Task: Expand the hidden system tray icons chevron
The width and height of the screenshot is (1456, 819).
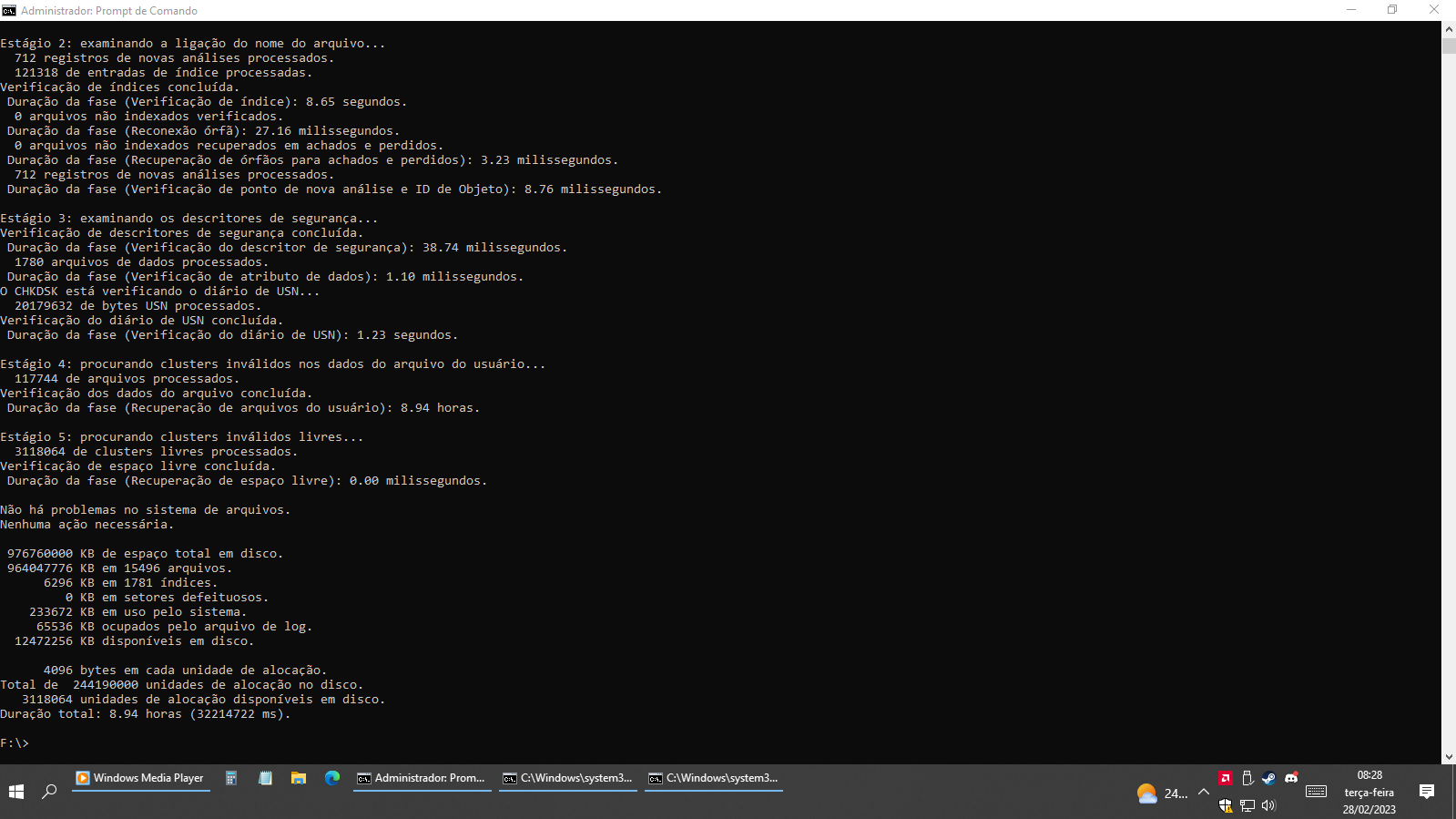Action: pos(1204,792)
